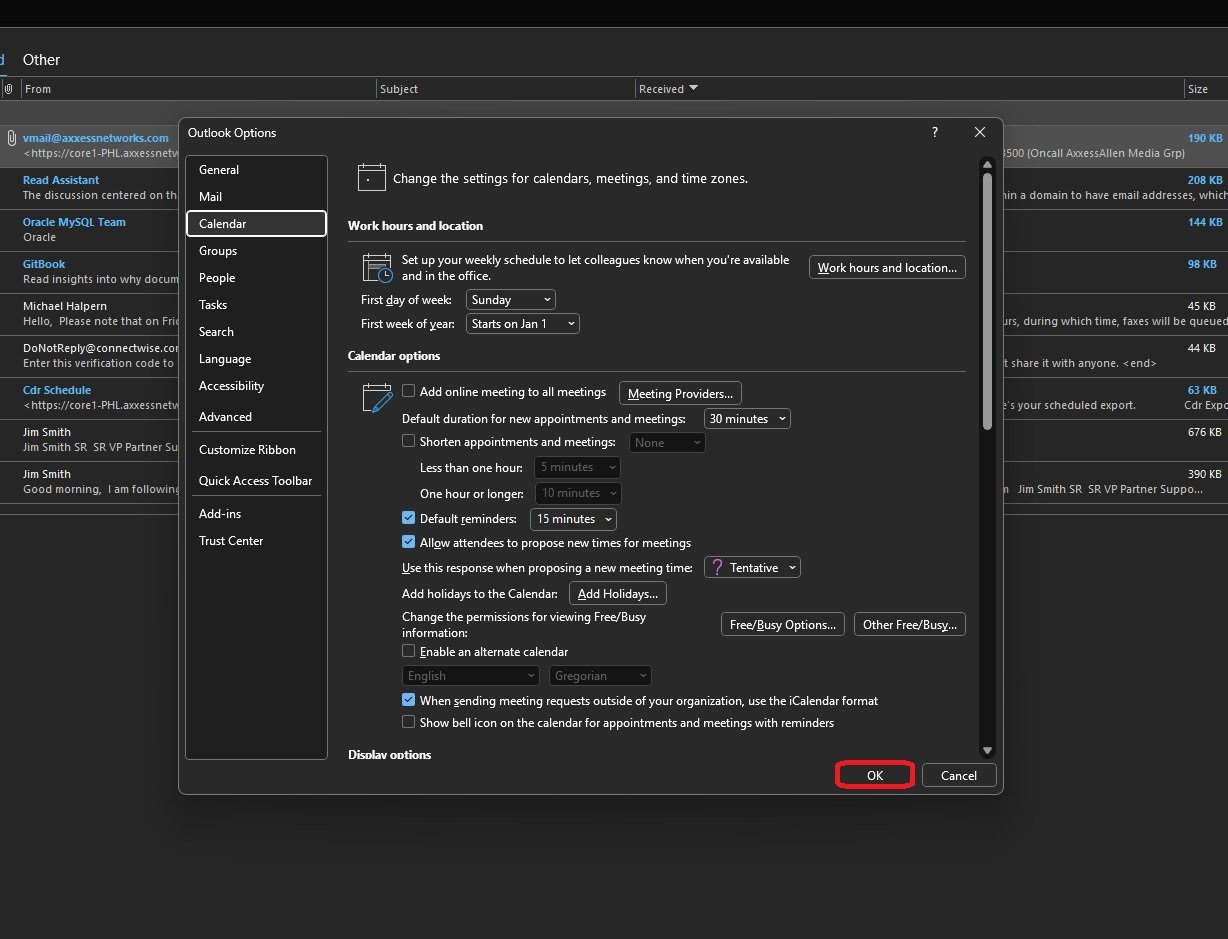1228x939 pixels.
Task: Enable the Show bell icon checkbox
Action: click(x=408, y=722)
